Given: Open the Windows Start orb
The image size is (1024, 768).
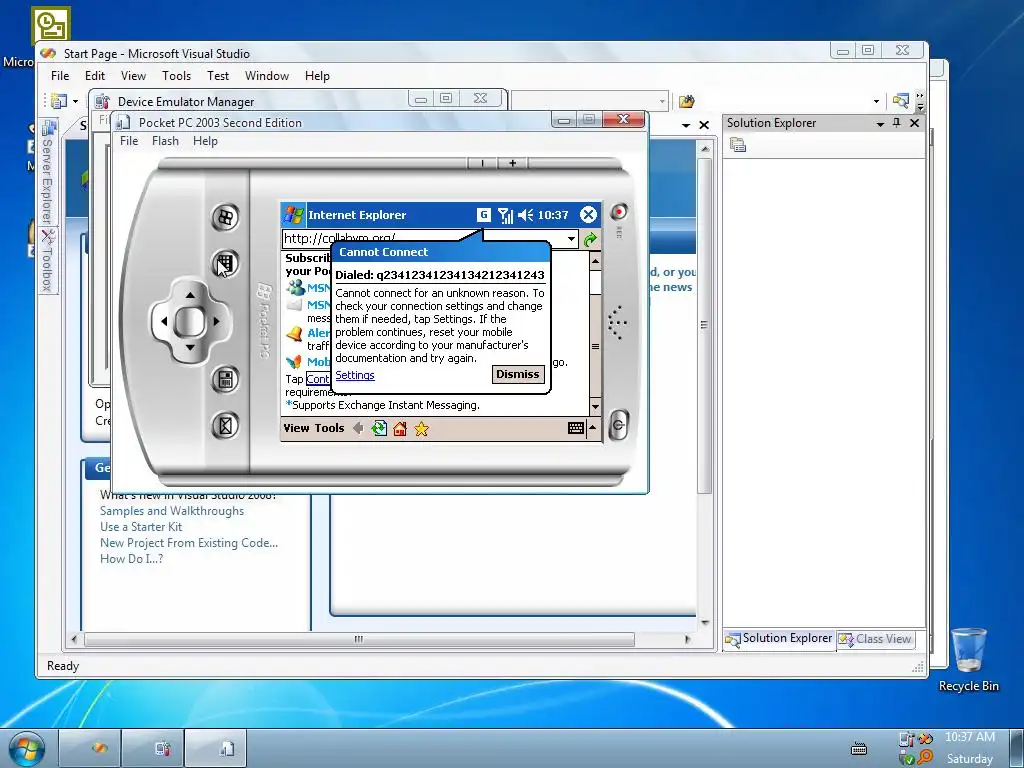Looking at the screenshot, I should [x=26, y=748].
